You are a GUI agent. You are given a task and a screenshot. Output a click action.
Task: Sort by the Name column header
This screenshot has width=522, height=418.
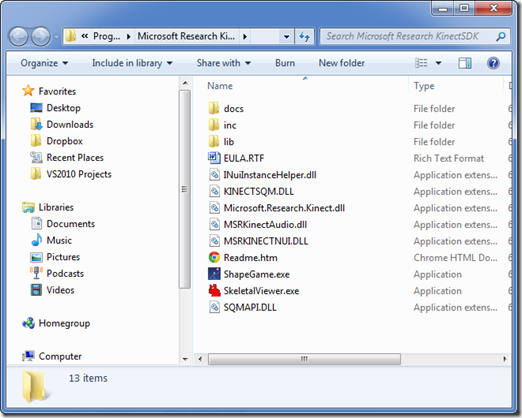(220, 86)
